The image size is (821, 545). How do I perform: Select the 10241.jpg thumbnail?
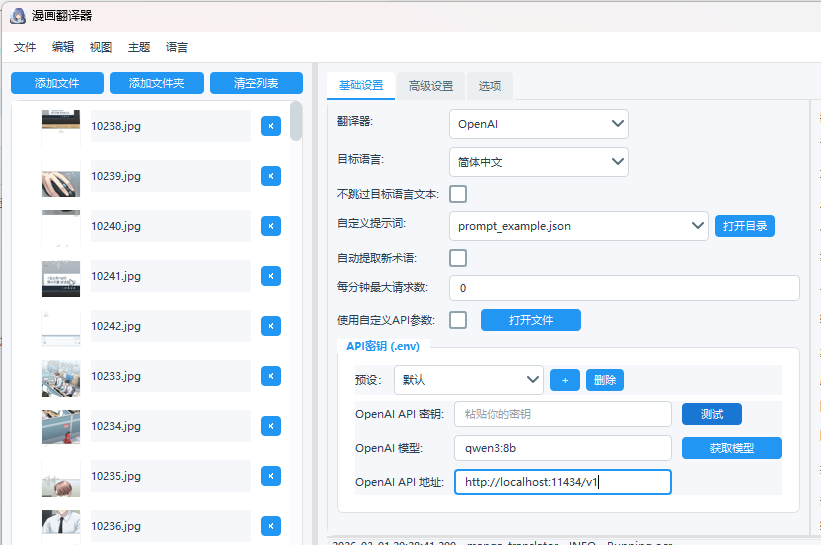click(61, 279)
